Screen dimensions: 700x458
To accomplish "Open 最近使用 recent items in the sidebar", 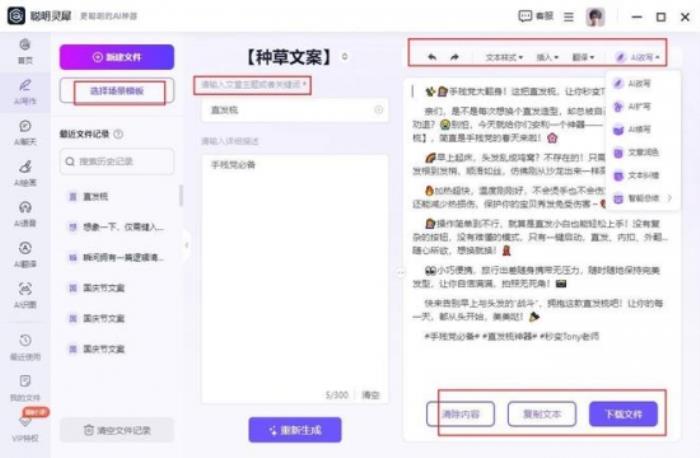I will coord(25,348).
